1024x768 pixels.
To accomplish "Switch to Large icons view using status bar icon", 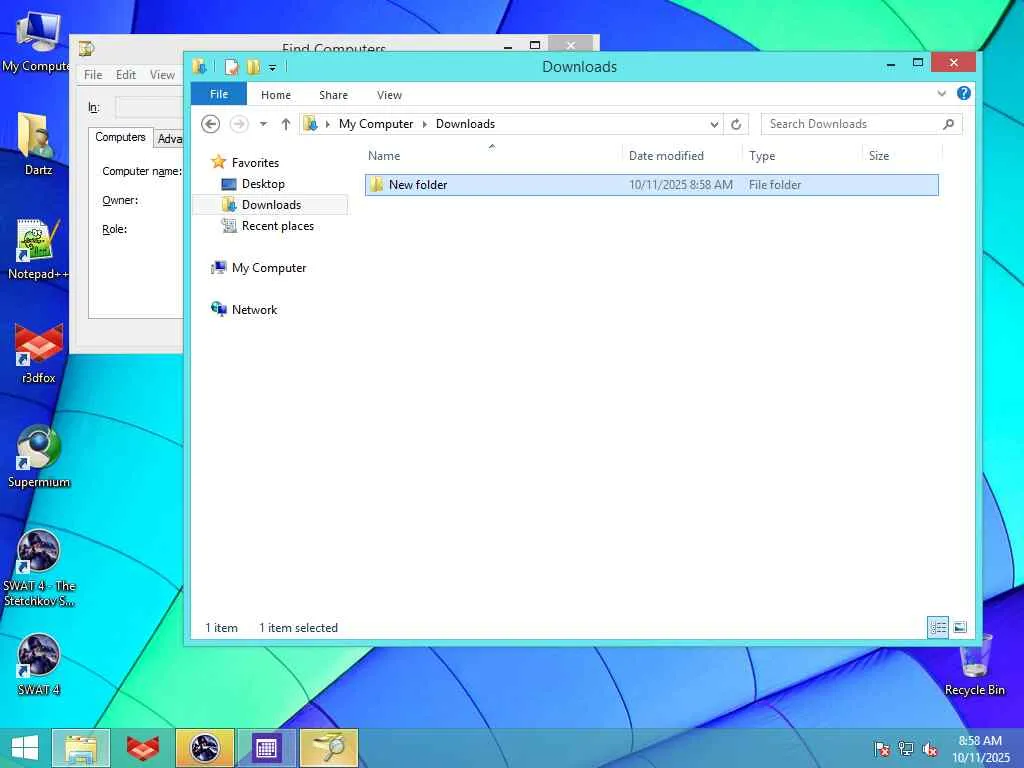I will click(959, 628).
